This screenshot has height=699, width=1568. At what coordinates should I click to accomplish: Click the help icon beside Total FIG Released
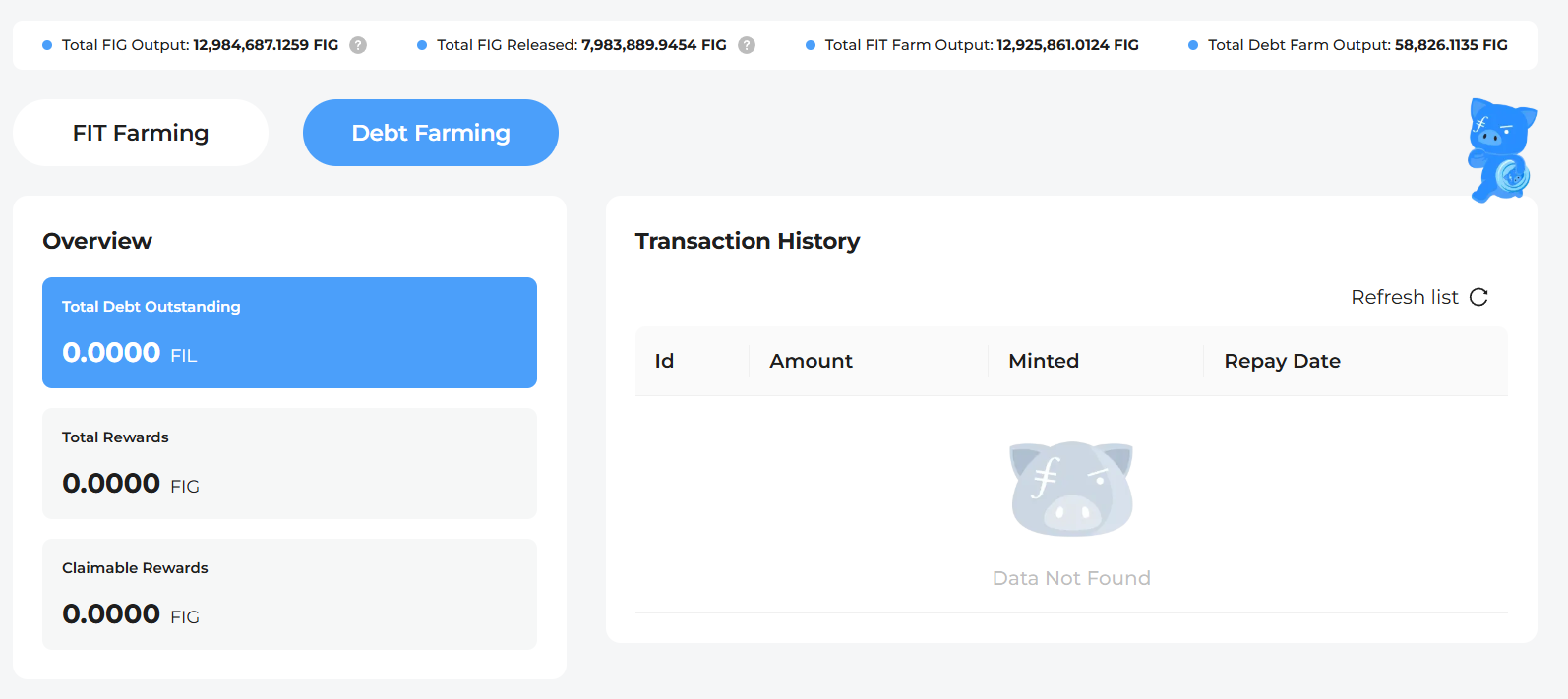[747, 45]
